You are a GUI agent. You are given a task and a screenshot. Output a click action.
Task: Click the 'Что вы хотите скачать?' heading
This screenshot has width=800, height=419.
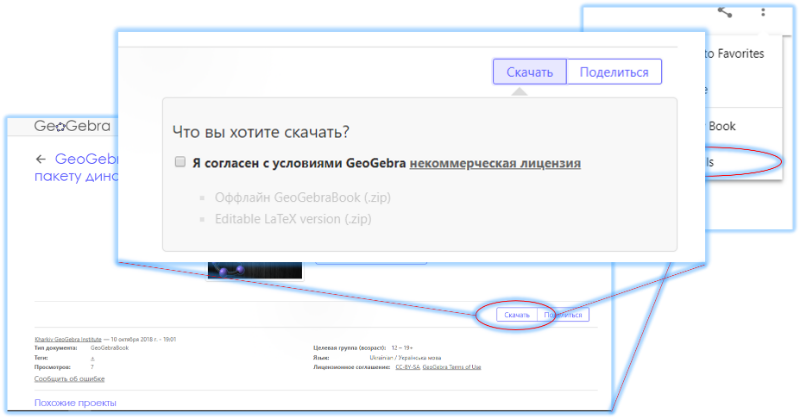point(261,132)
